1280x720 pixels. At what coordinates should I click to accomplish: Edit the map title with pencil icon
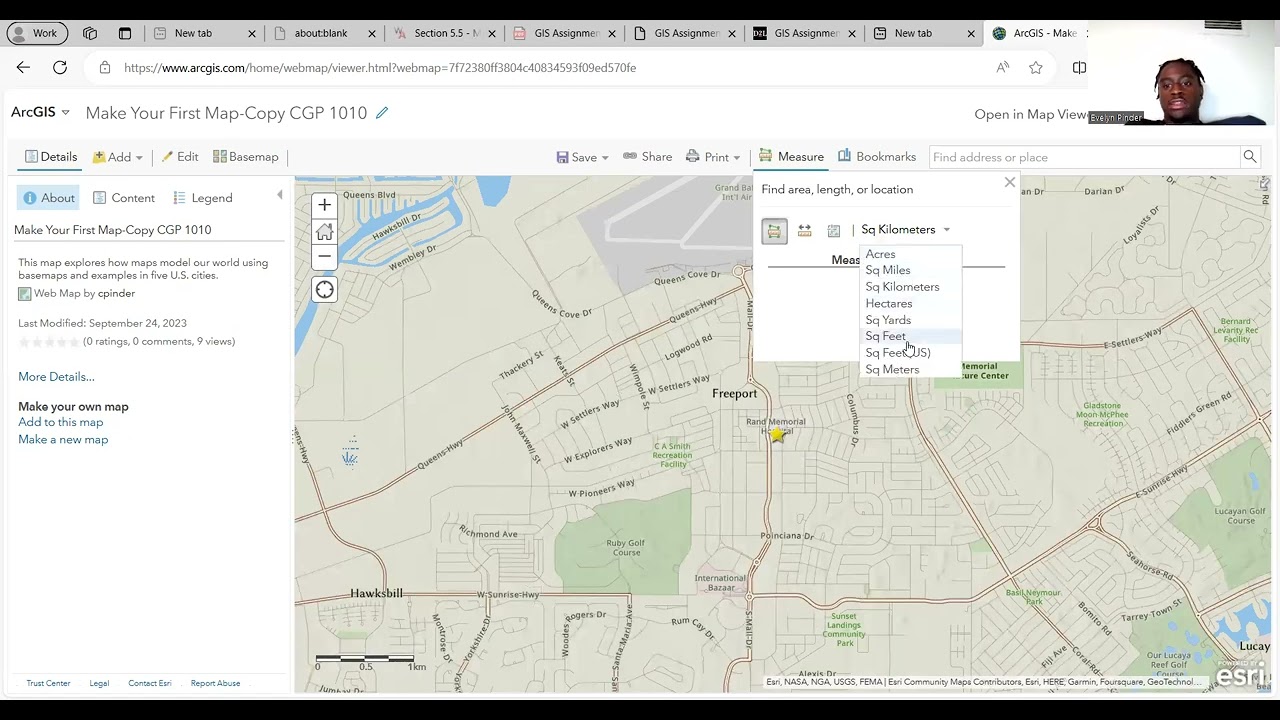coord(382,113)
